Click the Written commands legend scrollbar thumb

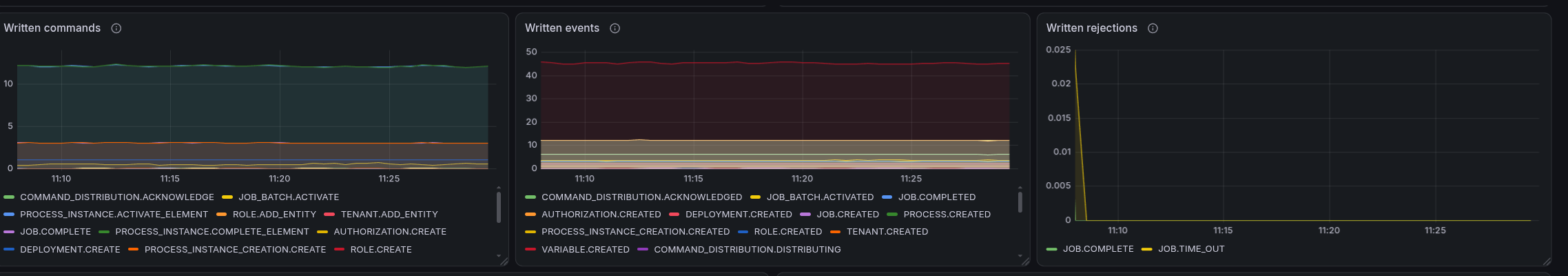click(499, 207)
